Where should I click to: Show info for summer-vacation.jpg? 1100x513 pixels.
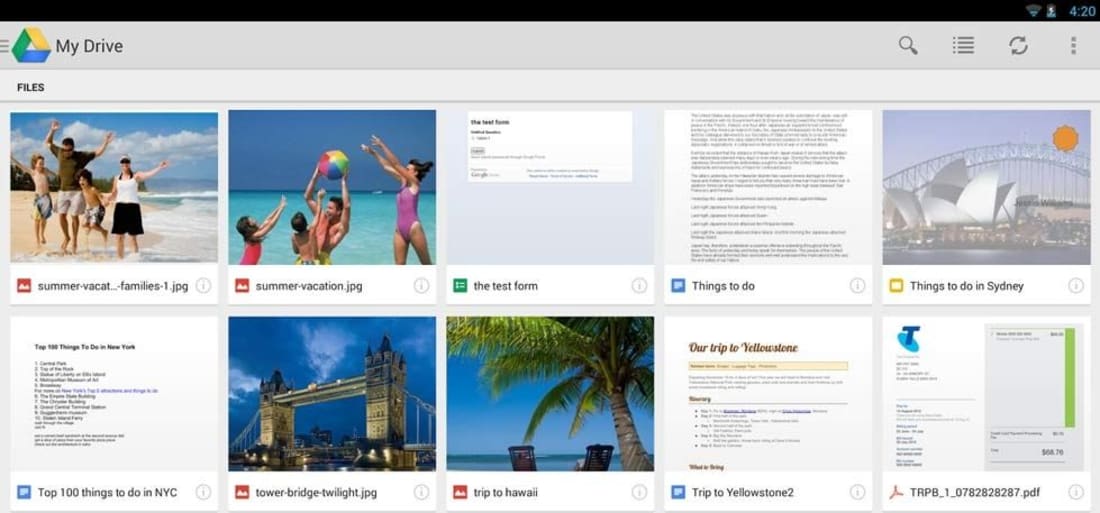coord(421,286)
